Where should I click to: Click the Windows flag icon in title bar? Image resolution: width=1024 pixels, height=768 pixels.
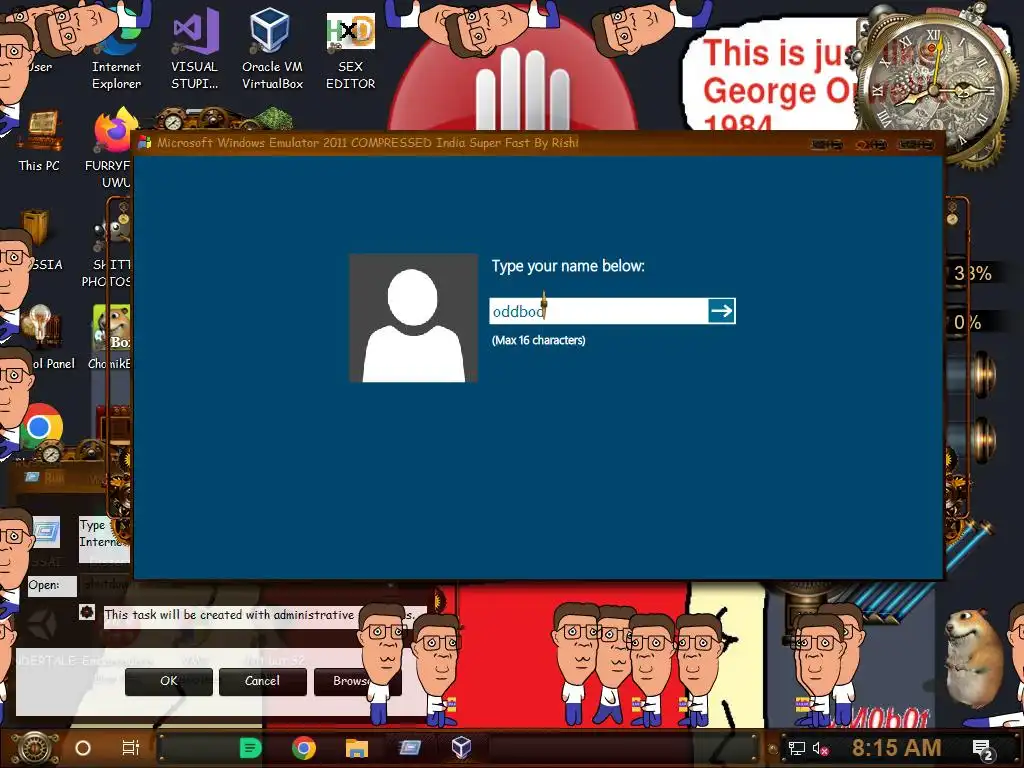click(145, 142)
